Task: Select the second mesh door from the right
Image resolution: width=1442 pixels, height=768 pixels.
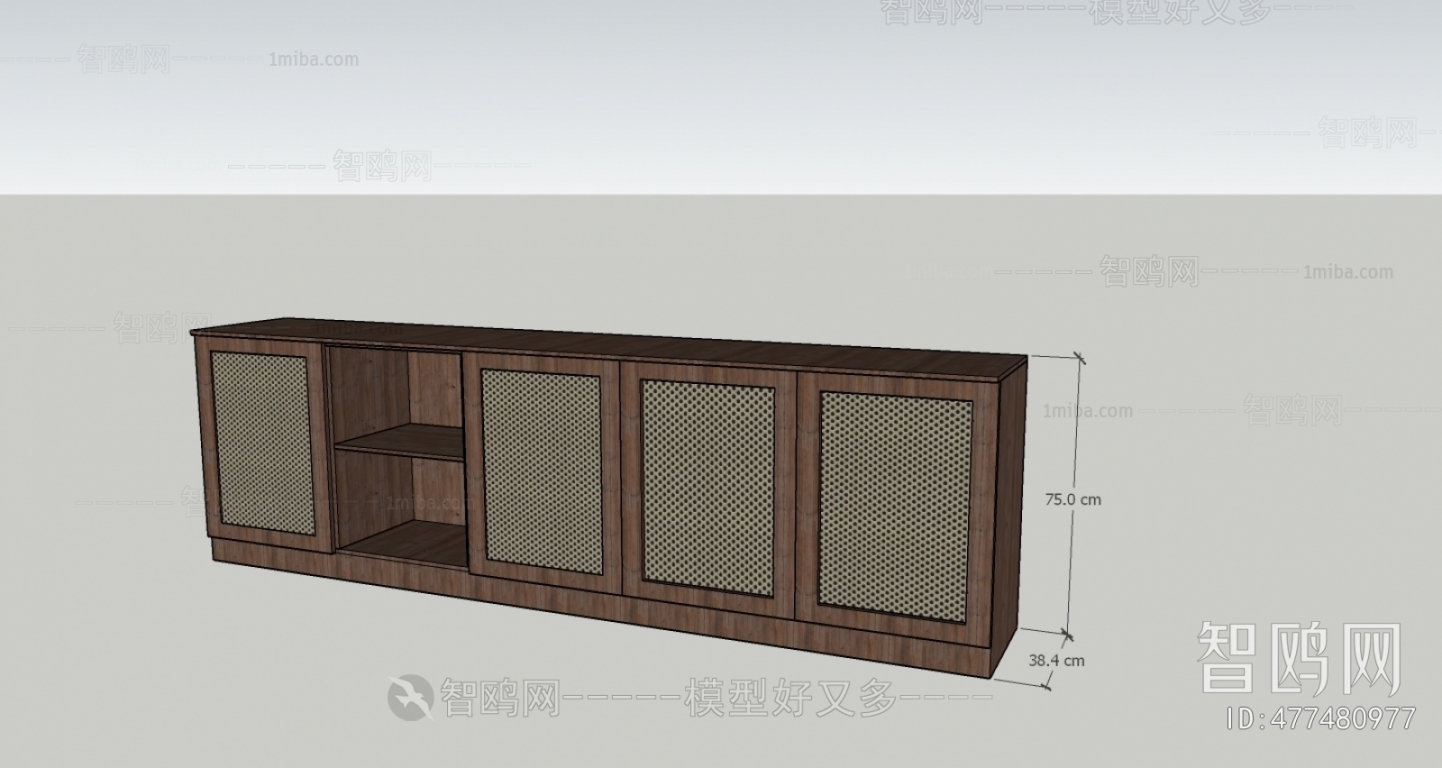Action: pyautogui.click(x=708, y=488)
